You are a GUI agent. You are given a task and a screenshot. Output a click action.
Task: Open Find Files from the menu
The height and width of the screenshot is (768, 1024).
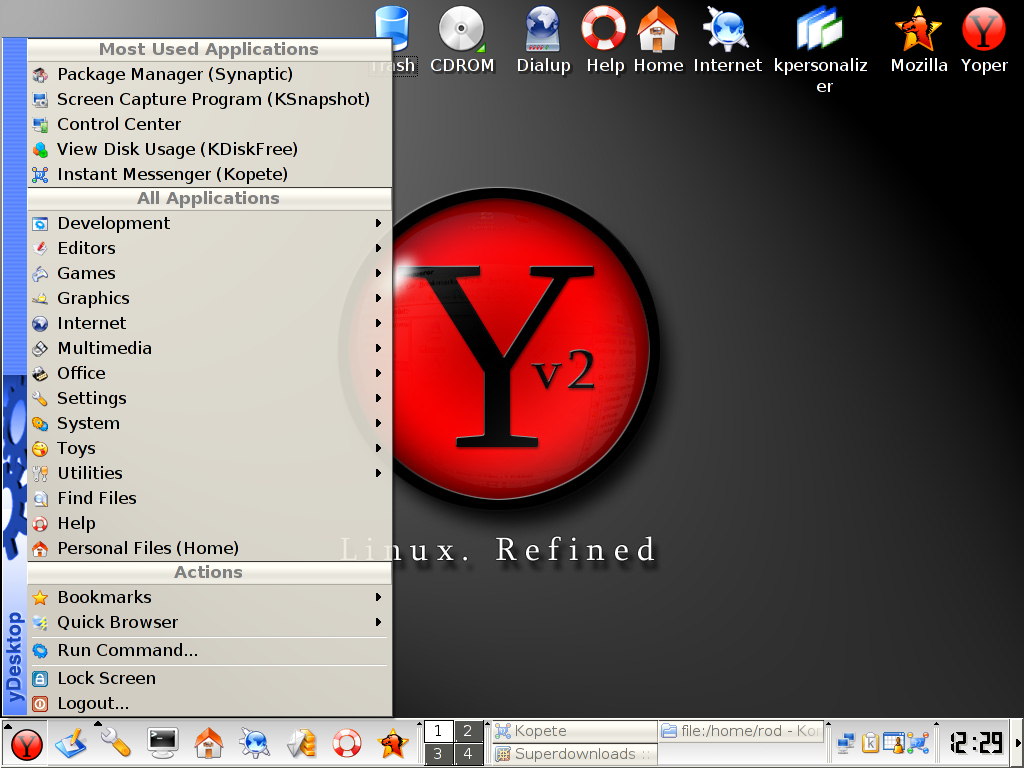[x=209, y=498]
